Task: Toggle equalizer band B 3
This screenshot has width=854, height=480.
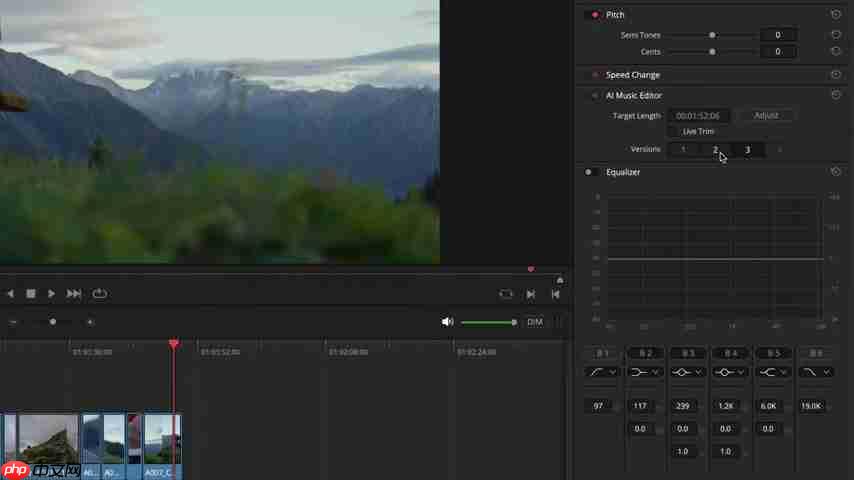Action: tap(688, 353)
